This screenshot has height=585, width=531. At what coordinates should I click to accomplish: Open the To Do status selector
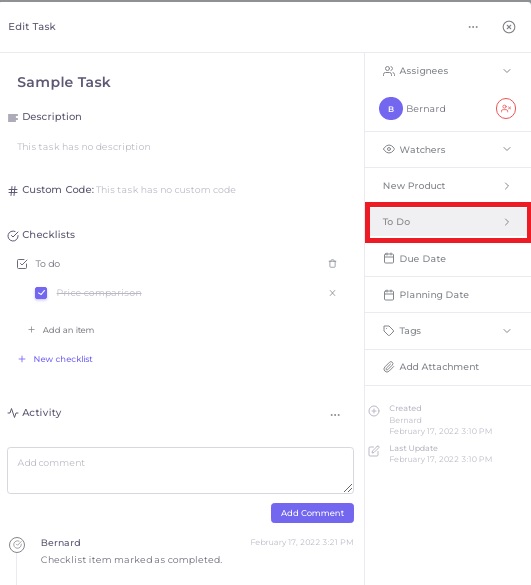click(448, 222)
